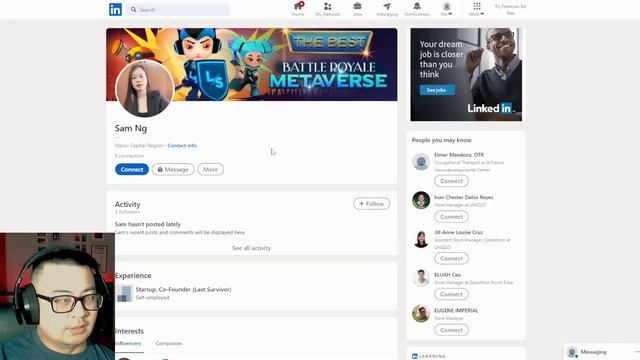Follow Sam Ng's activity
The width and height of the screenshot is (640, 360).
371,204
